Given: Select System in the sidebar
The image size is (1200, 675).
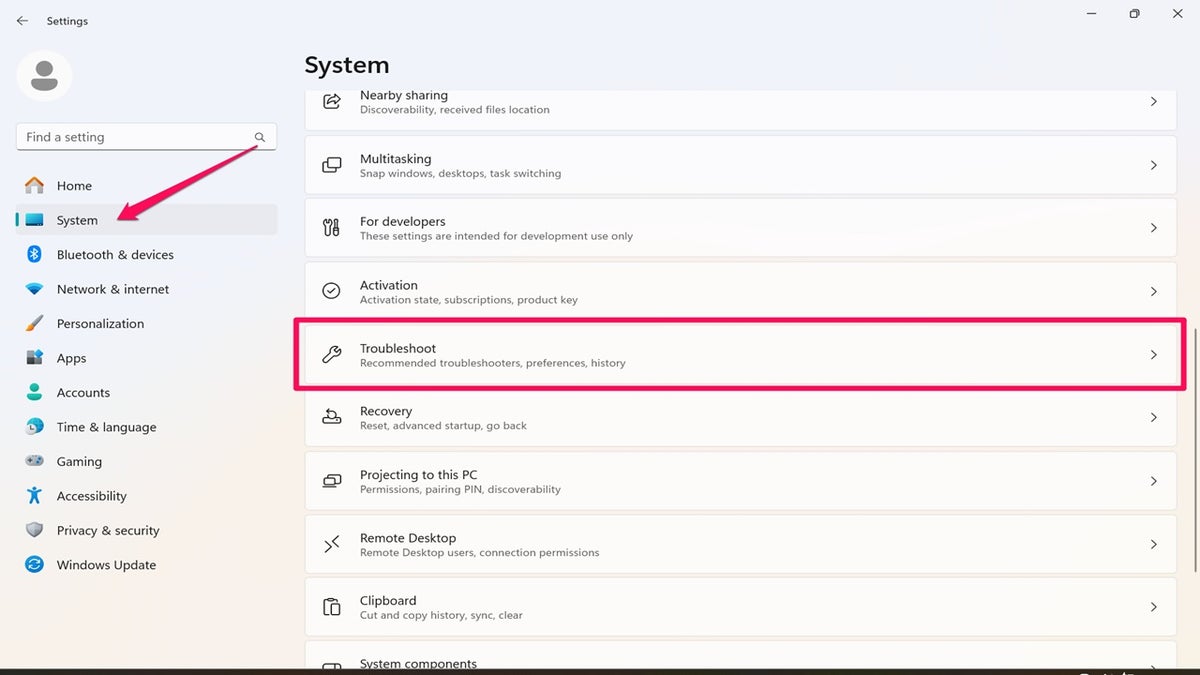Looking at the screenshot, I should [x=146, y=220].
